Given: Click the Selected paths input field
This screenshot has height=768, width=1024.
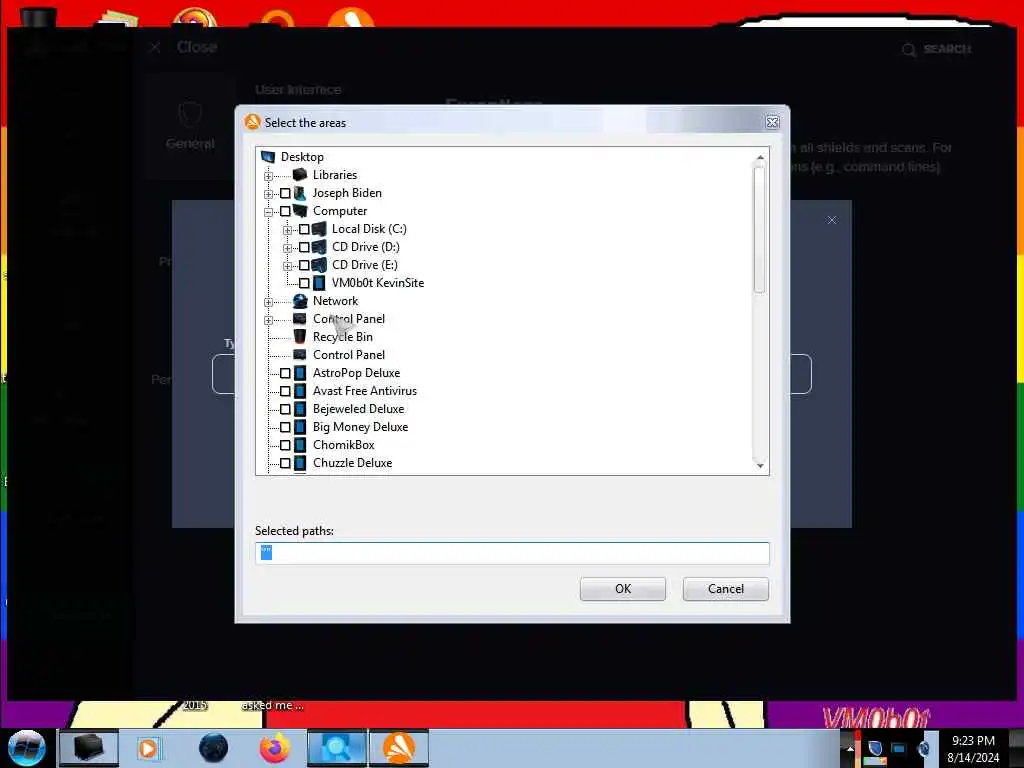Looking at the screenshot, I should [x=512, y=553].
